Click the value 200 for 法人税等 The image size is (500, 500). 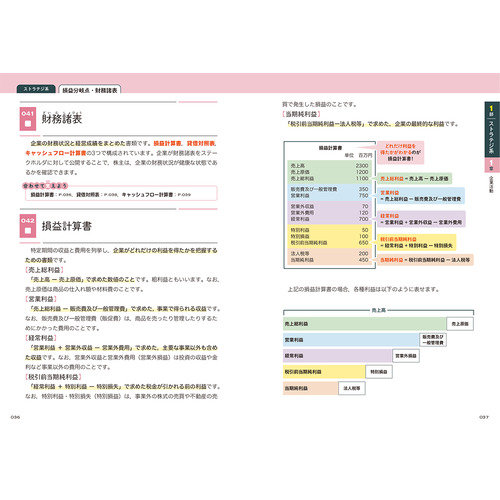coord(363,253)
